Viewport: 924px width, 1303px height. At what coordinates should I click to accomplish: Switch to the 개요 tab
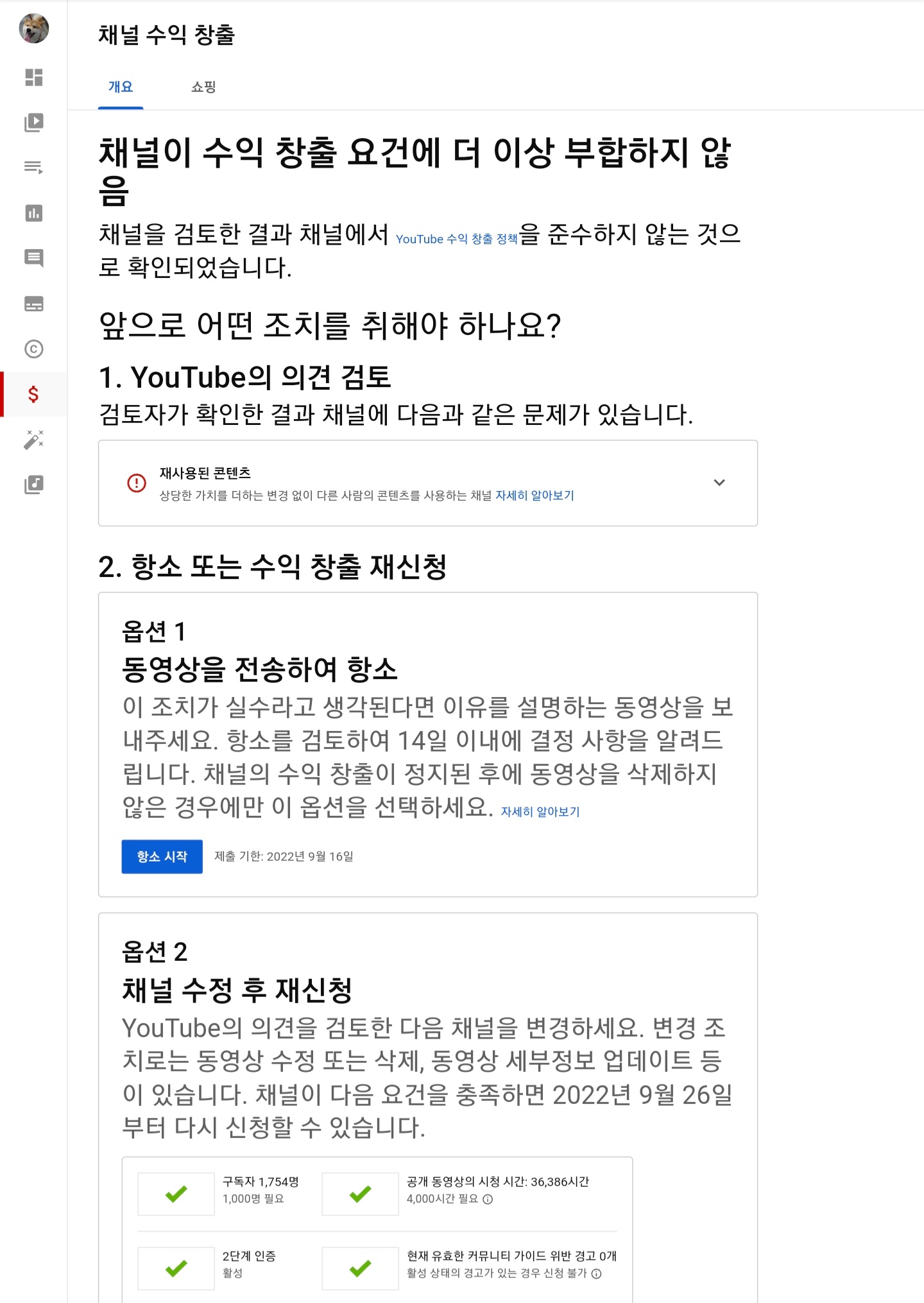[x=121, y=87]
